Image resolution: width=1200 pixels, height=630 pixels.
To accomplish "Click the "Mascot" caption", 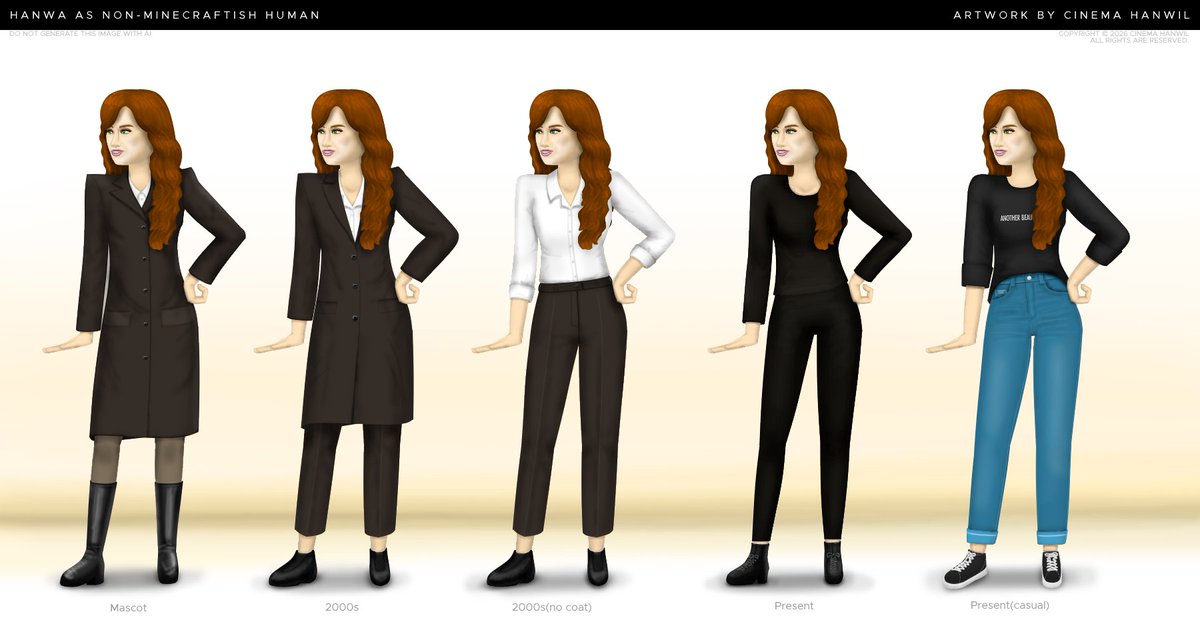I will [x=128, y=608].
